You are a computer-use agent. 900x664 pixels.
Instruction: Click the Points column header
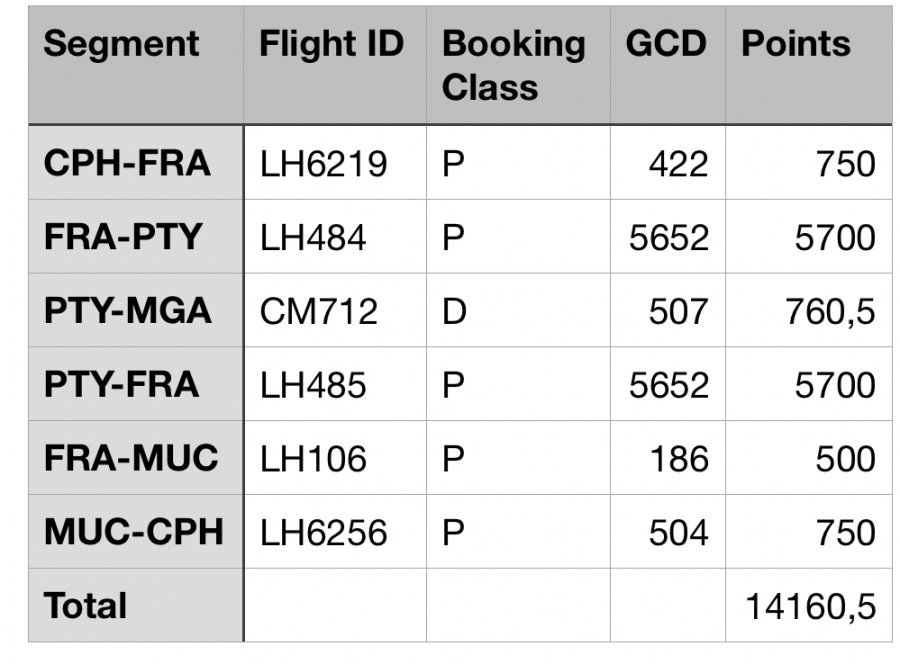coord(796,45)
